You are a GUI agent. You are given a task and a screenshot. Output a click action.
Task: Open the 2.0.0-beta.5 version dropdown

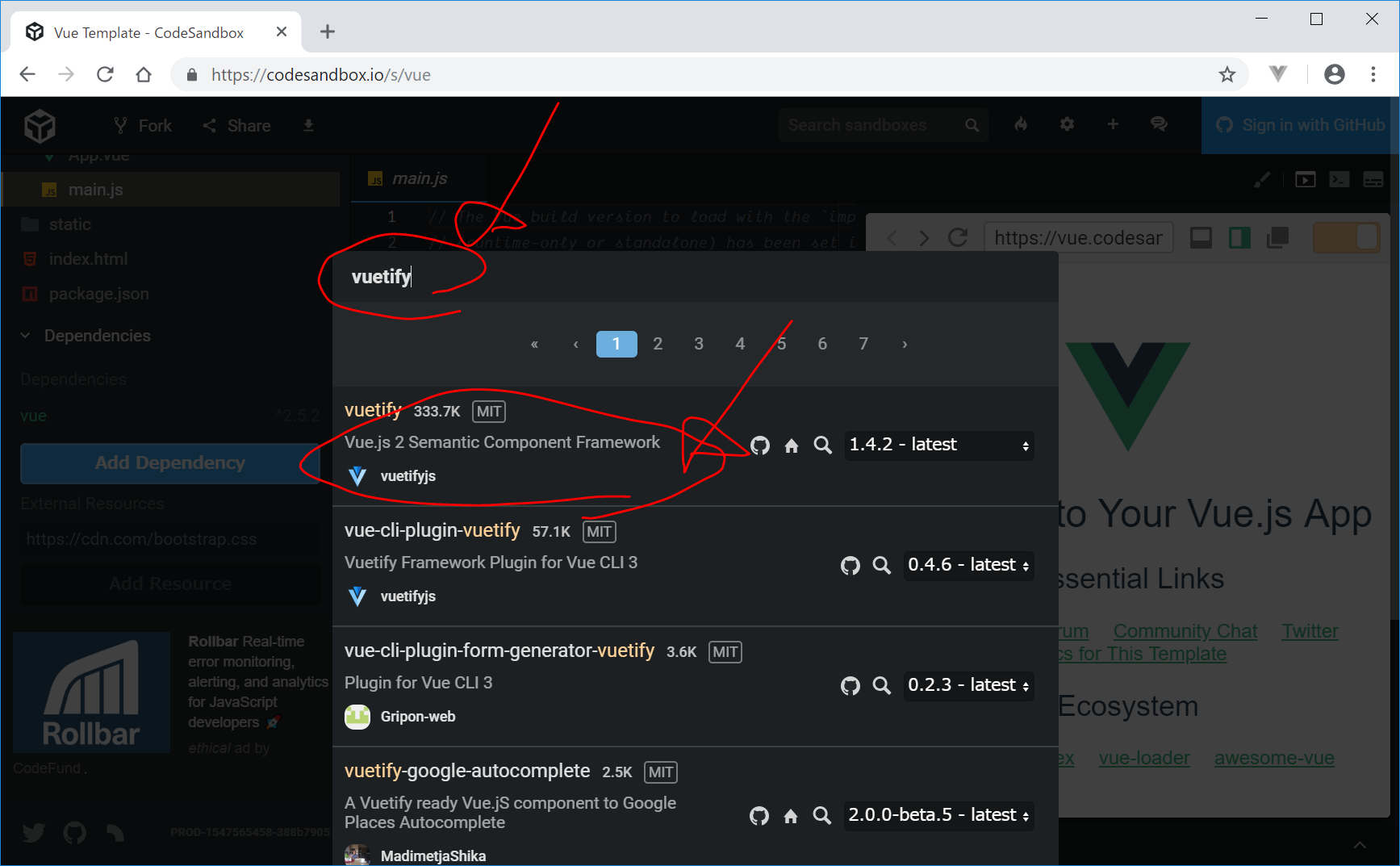tap(938, 816)
